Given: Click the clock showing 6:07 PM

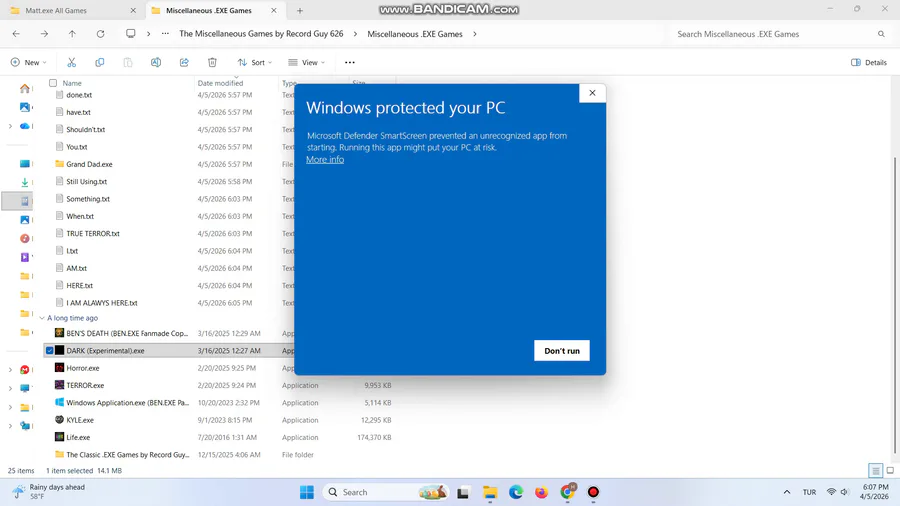Looking at the screenshot, I should click(875, 492).
